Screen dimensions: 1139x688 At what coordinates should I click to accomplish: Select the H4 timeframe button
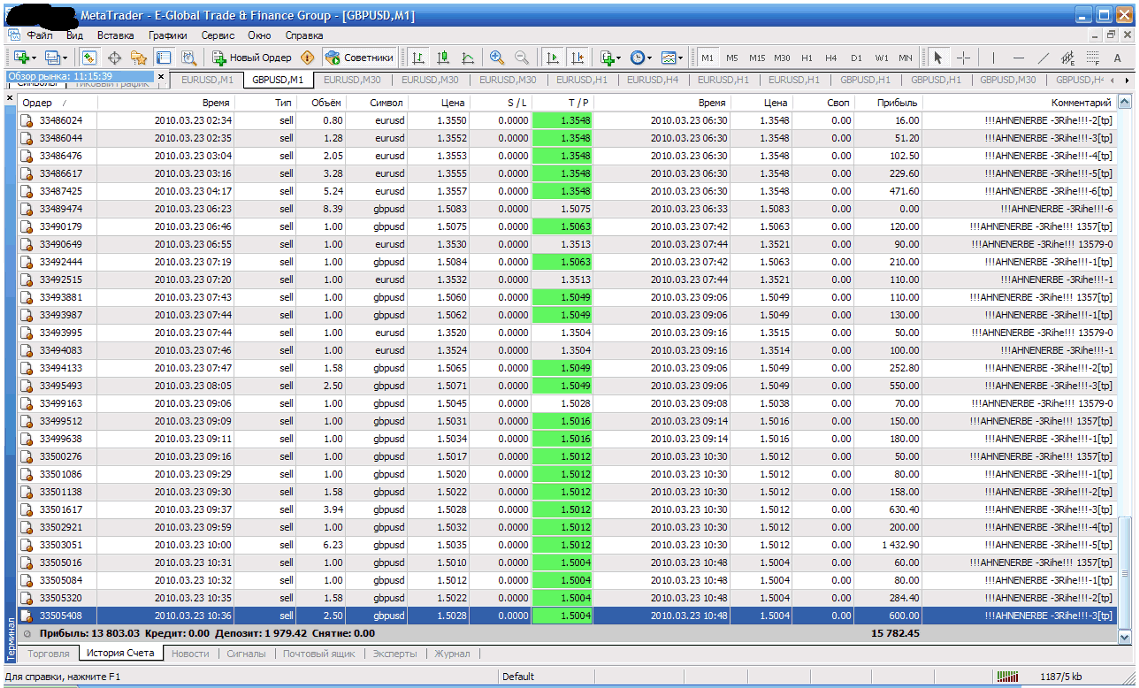click(x=832, y=57)
